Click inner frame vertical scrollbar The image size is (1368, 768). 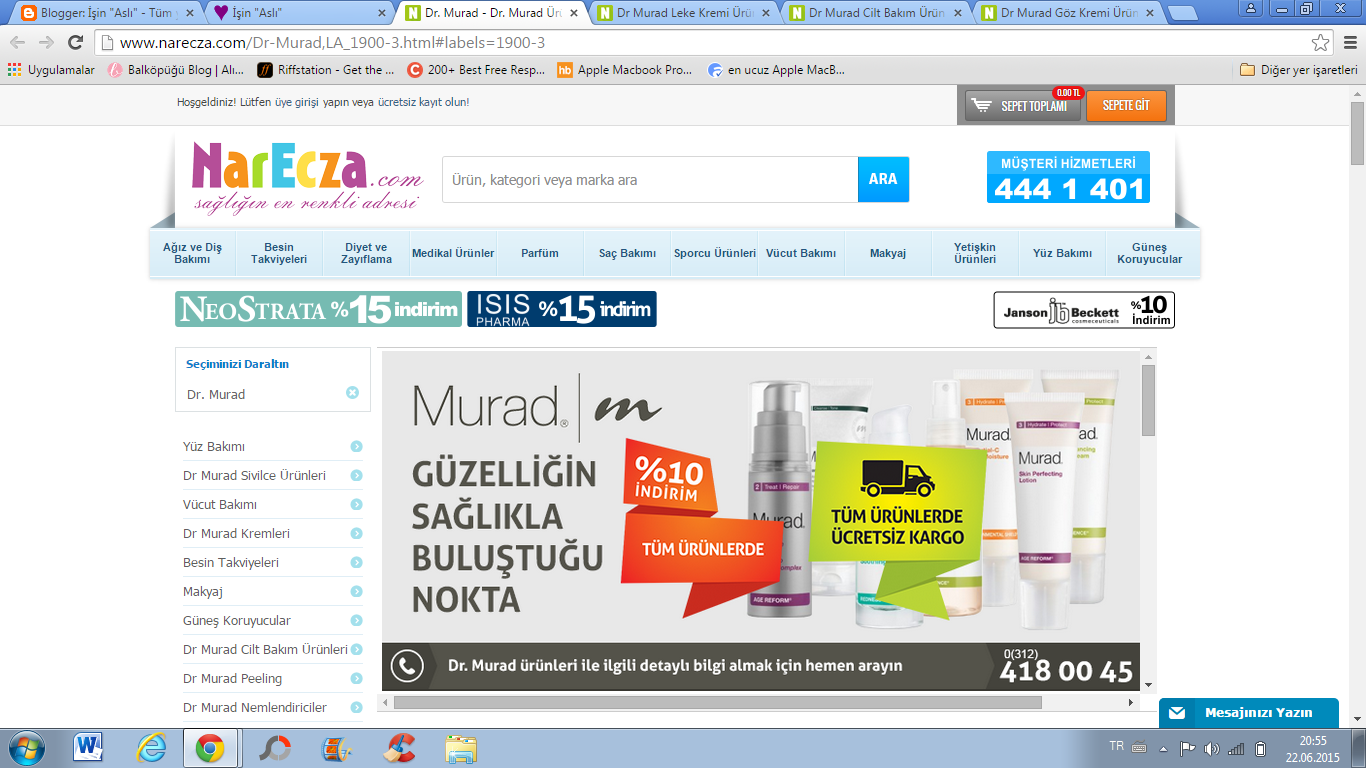1148,400
